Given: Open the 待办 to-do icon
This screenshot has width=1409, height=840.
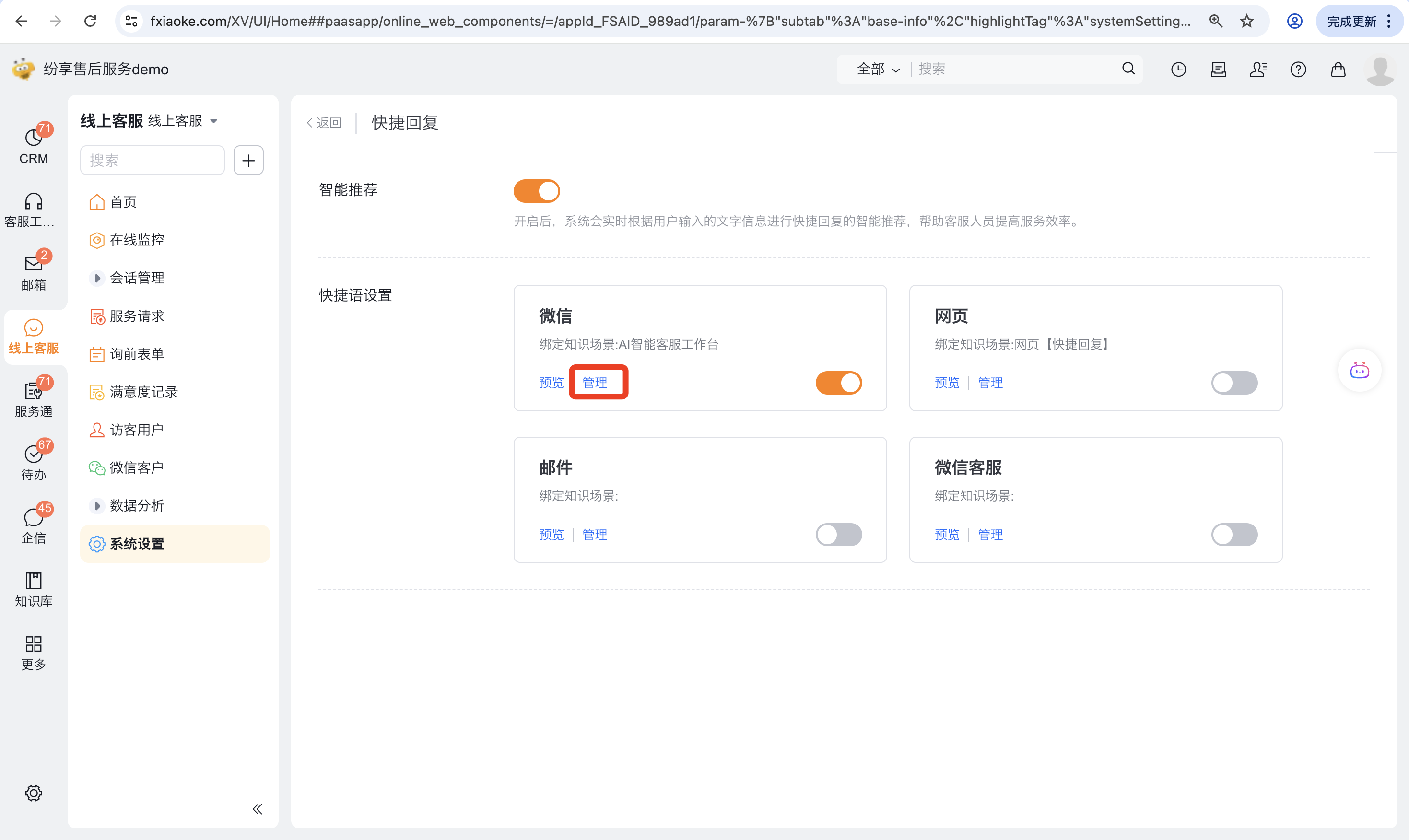Looking at the screenshot, I should 34,461.
